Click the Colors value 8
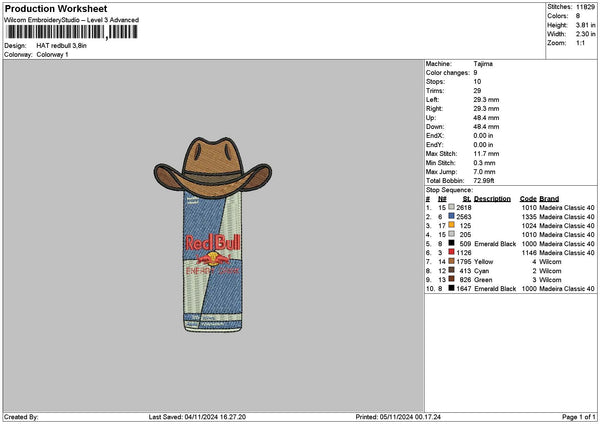600x424 pixels. [578, 16]
